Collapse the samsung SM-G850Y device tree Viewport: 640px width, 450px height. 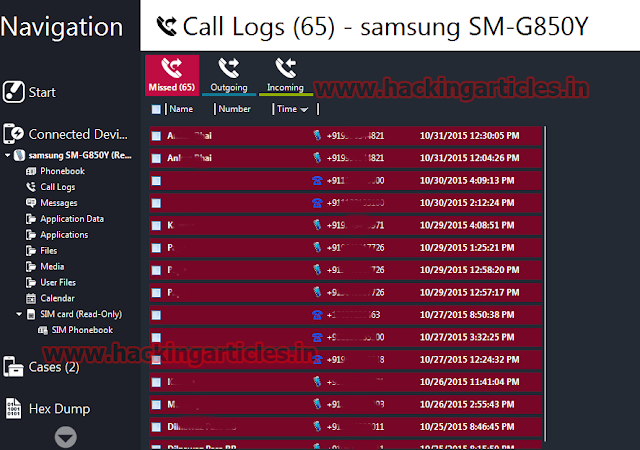[7, 155]
